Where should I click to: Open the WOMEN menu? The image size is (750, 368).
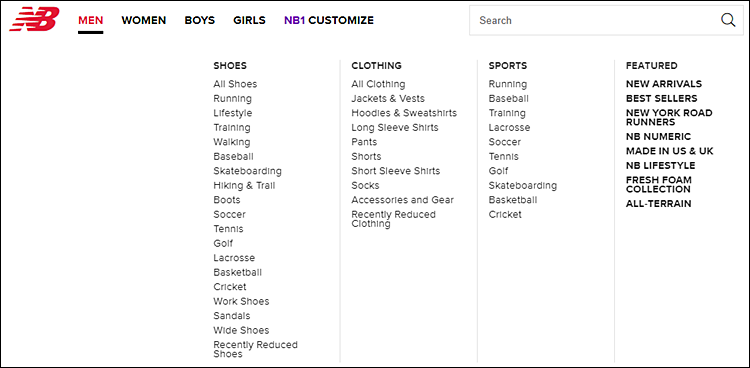143,20
